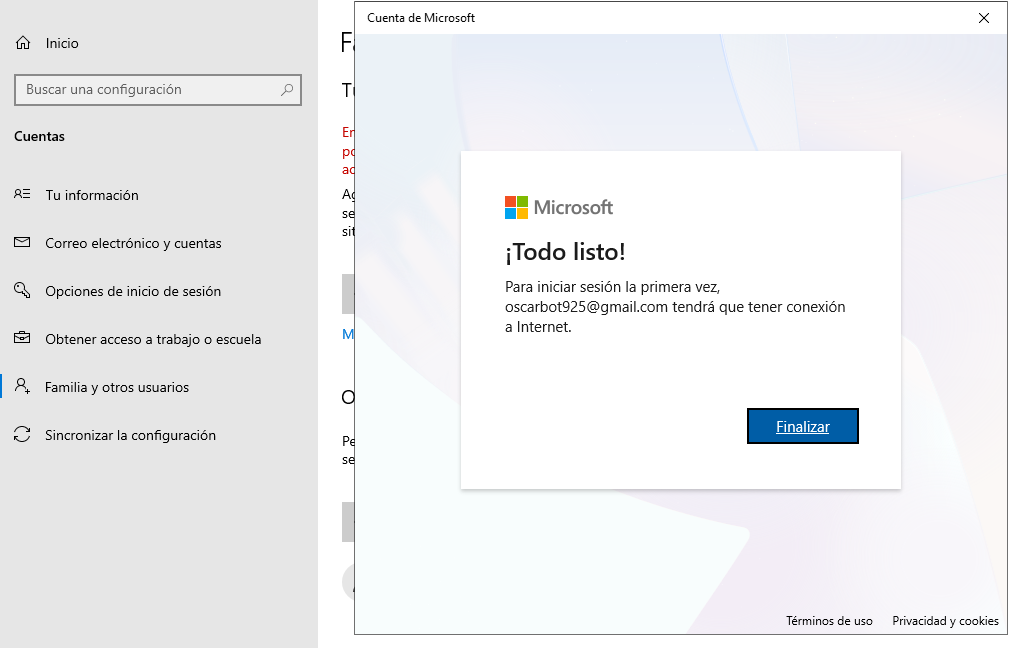
Task: Click the magnifier icon in search box
Action: pyautogui.click(x=287, y=89)
